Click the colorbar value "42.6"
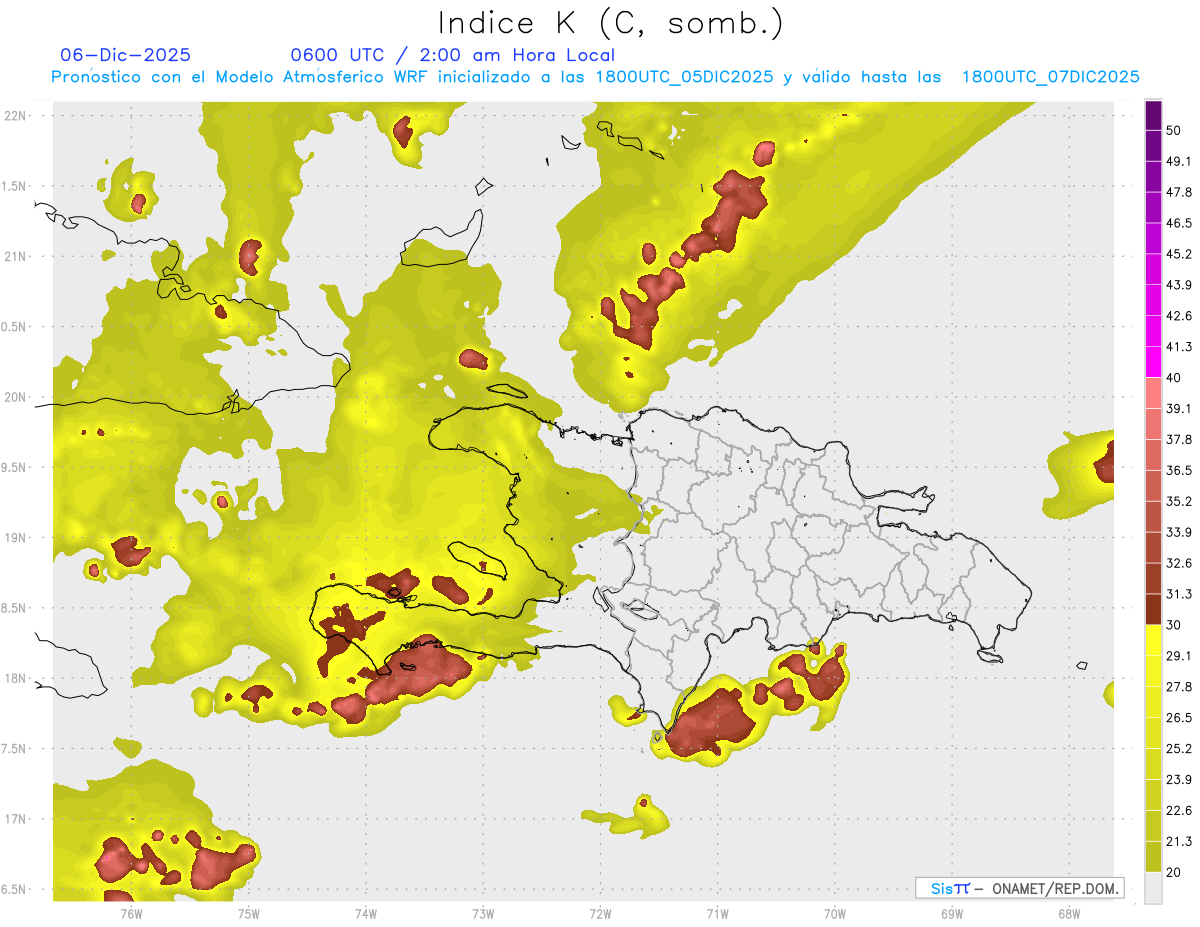Image resolution: width=1200 pixels, height=927 pixels. pos(1178,316)
